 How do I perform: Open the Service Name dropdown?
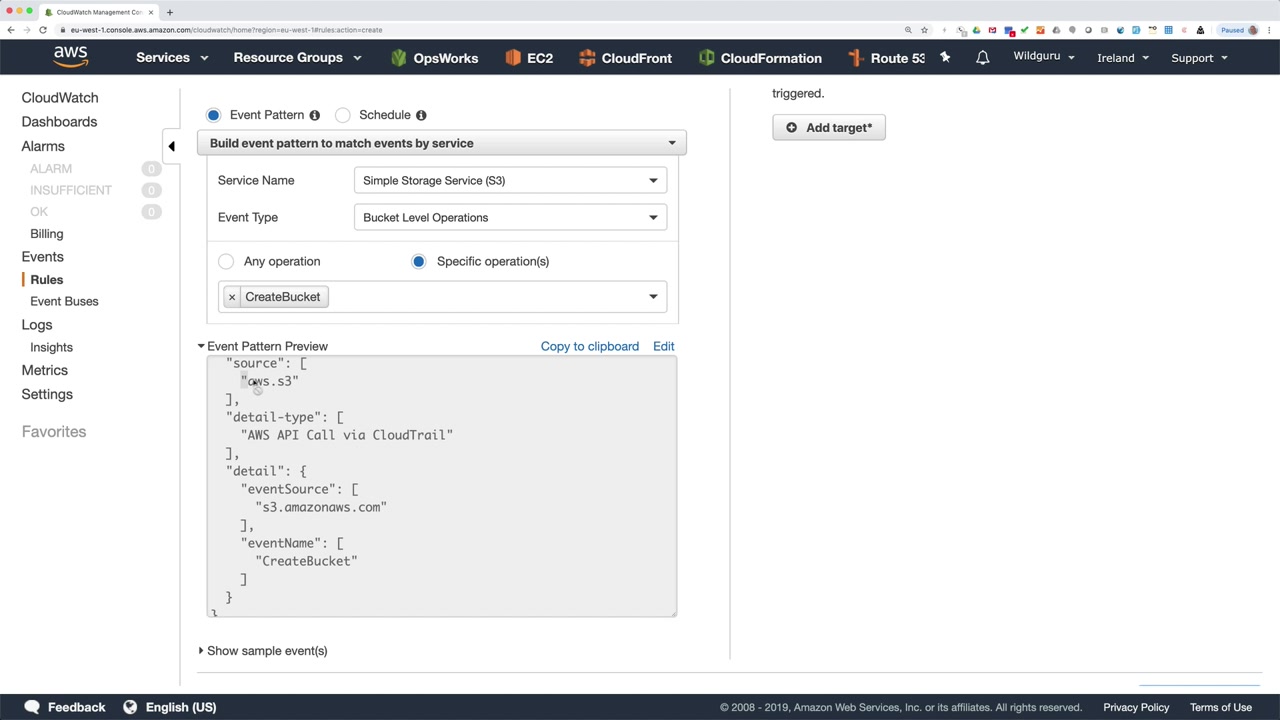coord(510,181)
